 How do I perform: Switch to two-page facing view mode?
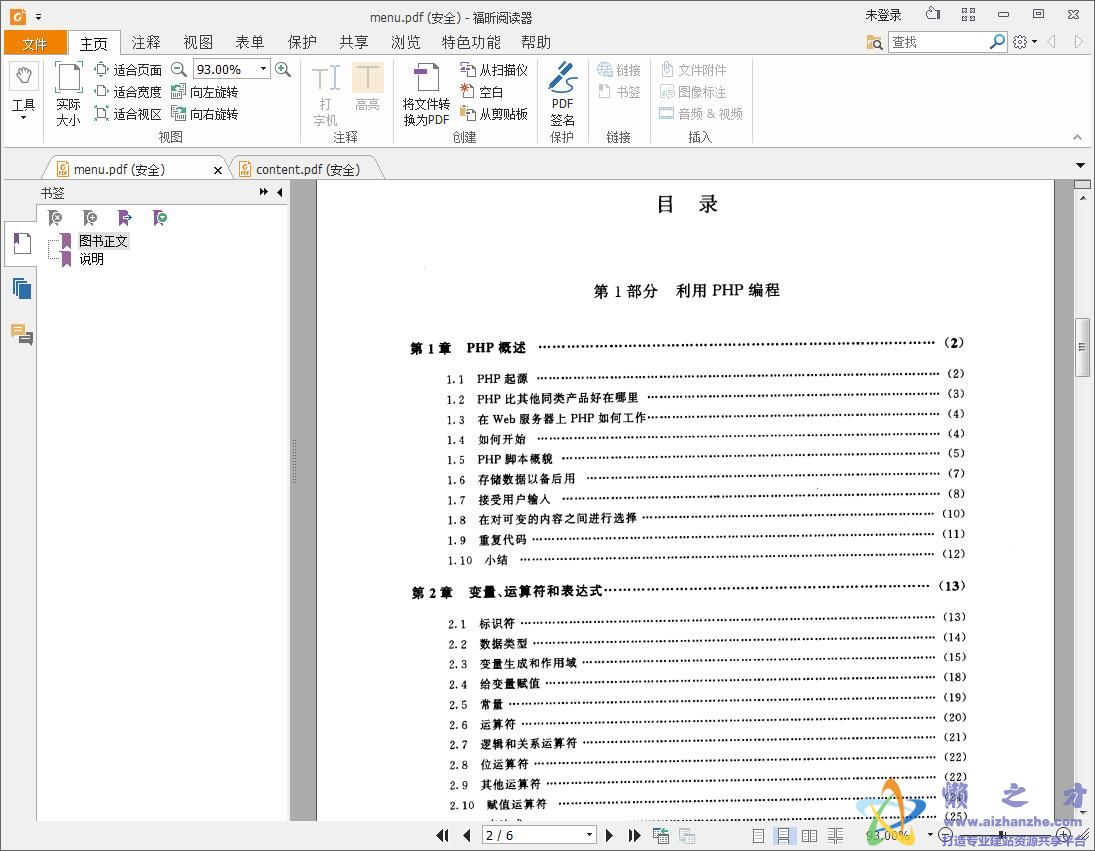click(808, 835)
